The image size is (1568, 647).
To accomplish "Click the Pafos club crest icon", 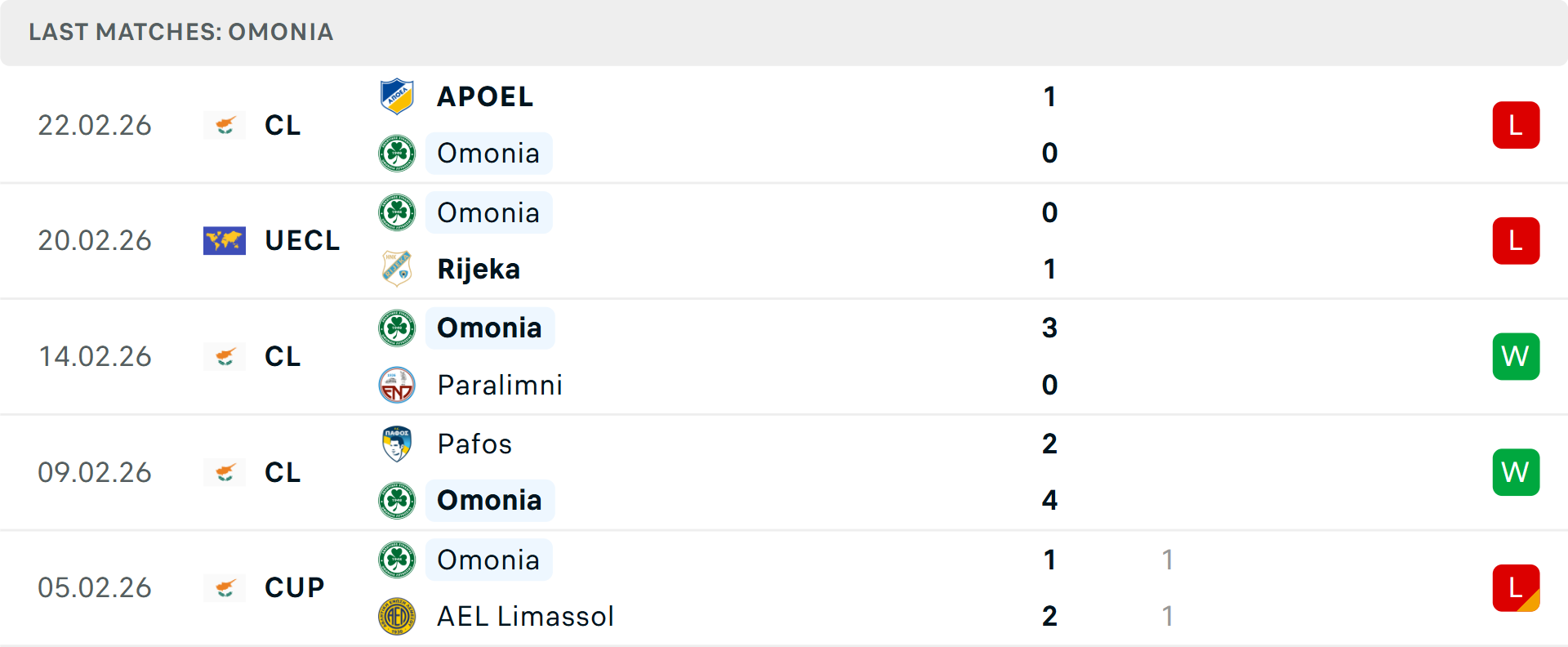I will (x=397, y=444).
